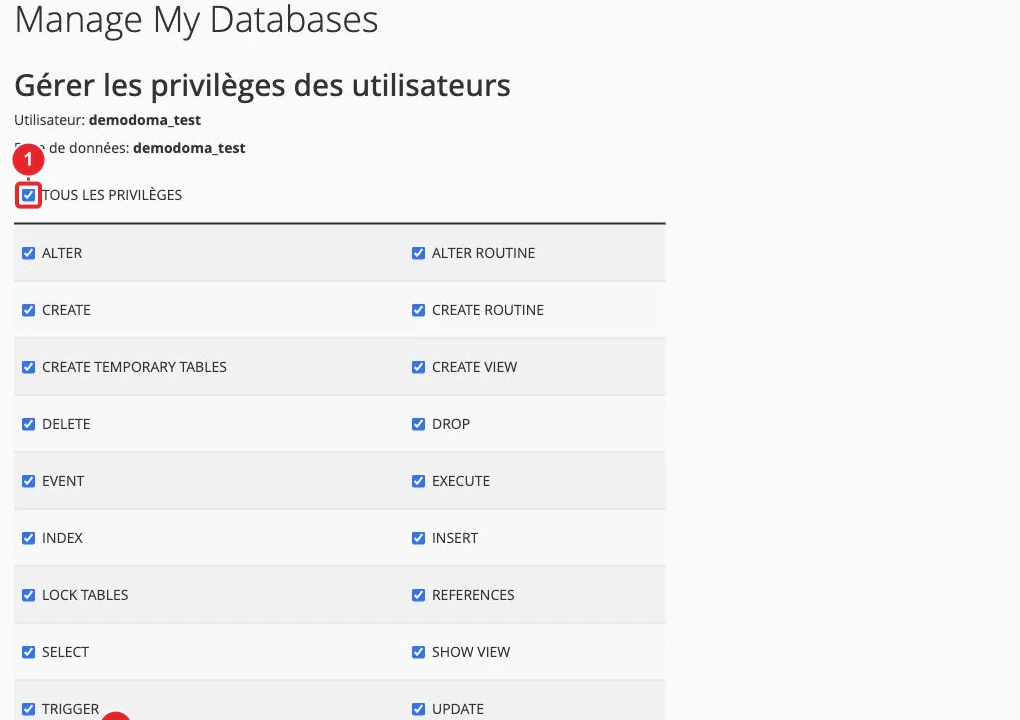The image size is (1020, 720).
Task: Toggle the LOCK TABLES checkbox
Action: 29,595
